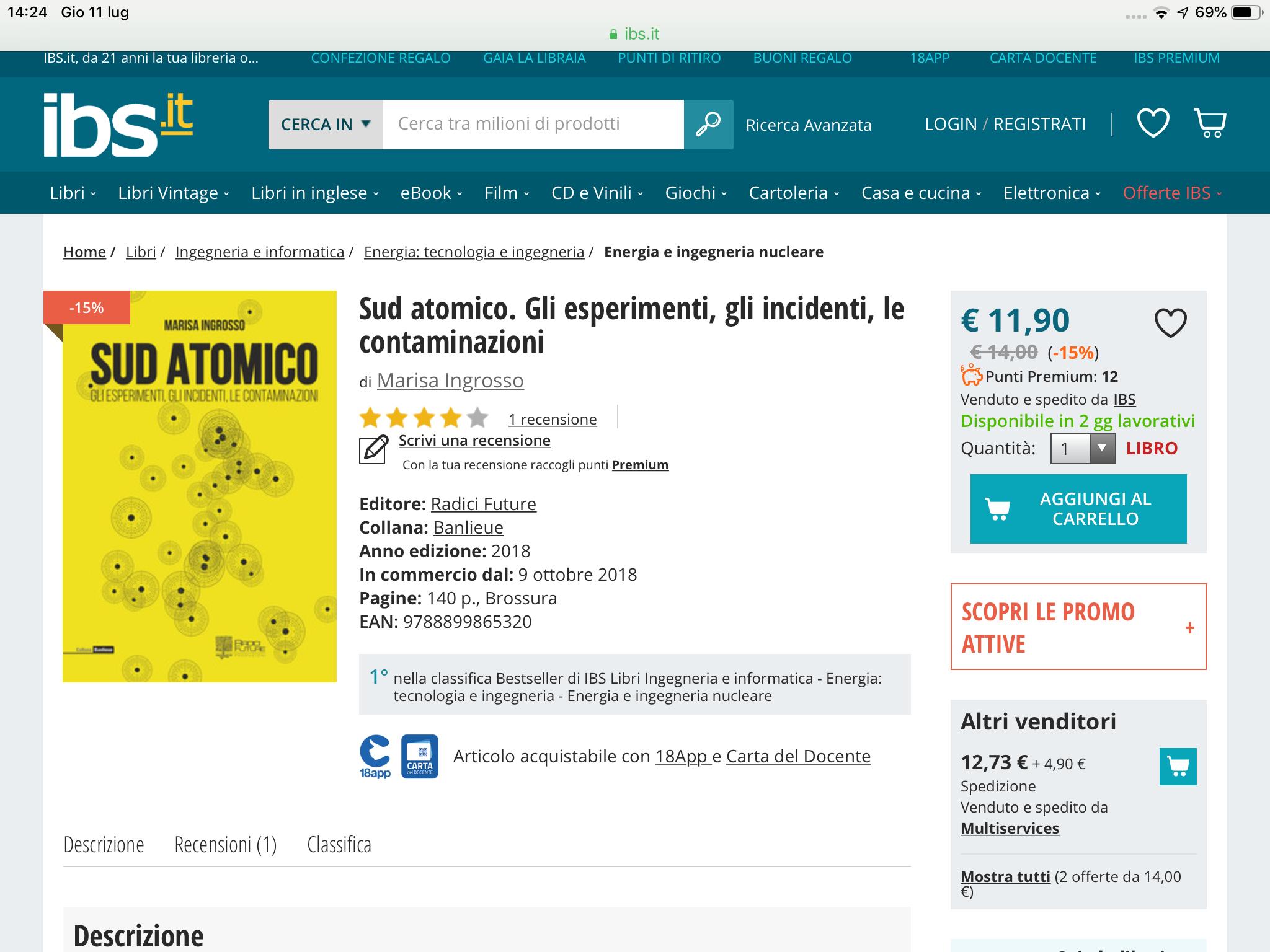This screenshot has width=1270, height=952.
Task: Add Multiservices offer to cart via cart icon
Action: click(1178, 767)
